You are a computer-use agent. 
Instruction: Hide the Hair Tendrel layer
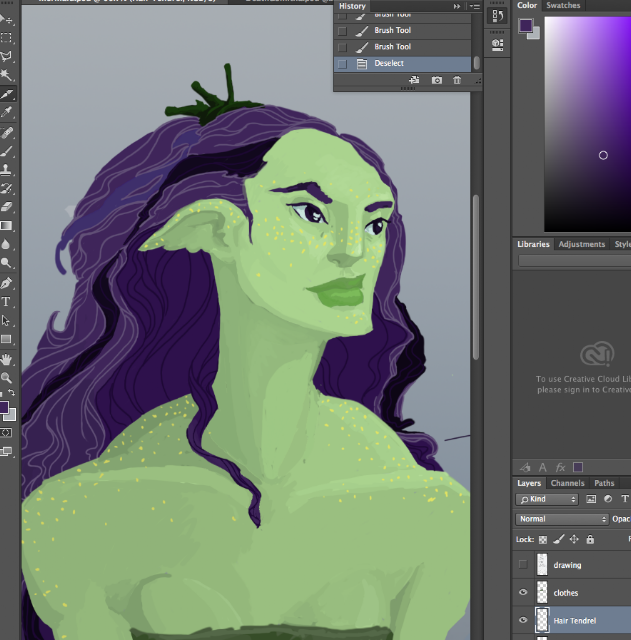523,620
